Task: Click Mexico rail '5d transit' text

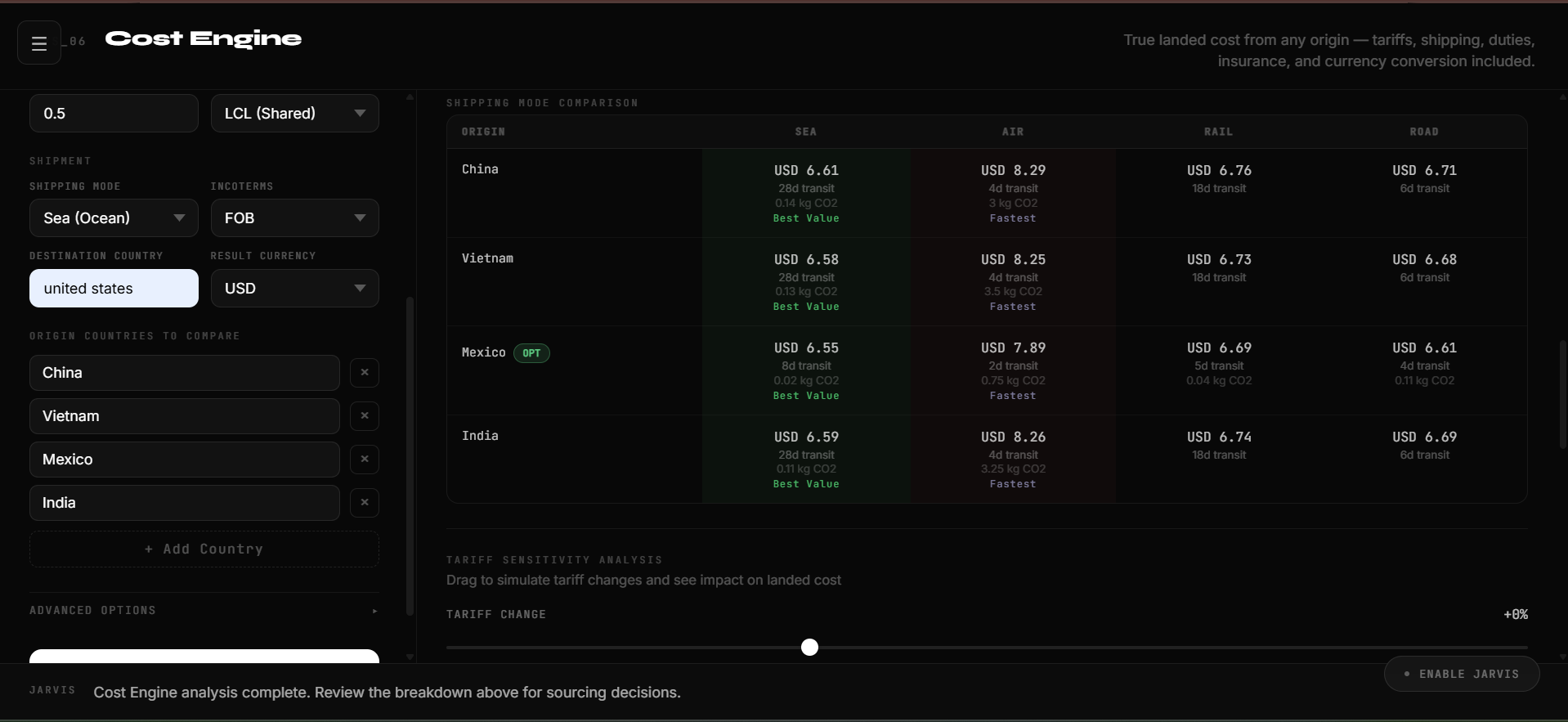Action: tap(1219, 366)
